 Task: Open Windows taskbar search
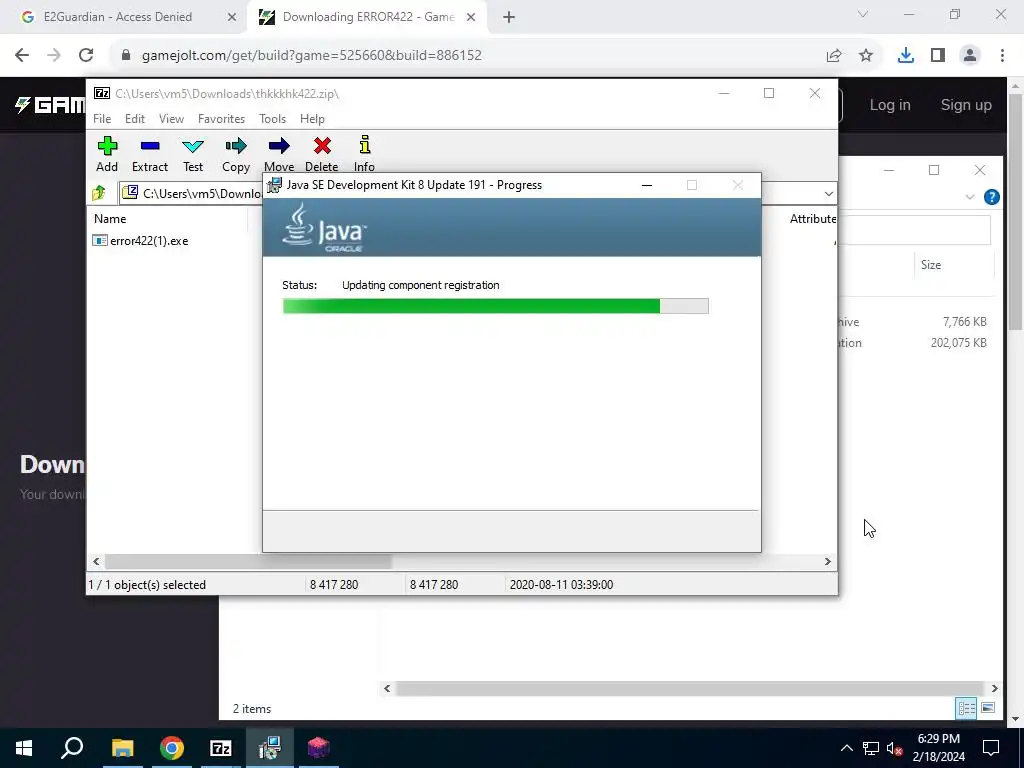[x=72, y=748]
